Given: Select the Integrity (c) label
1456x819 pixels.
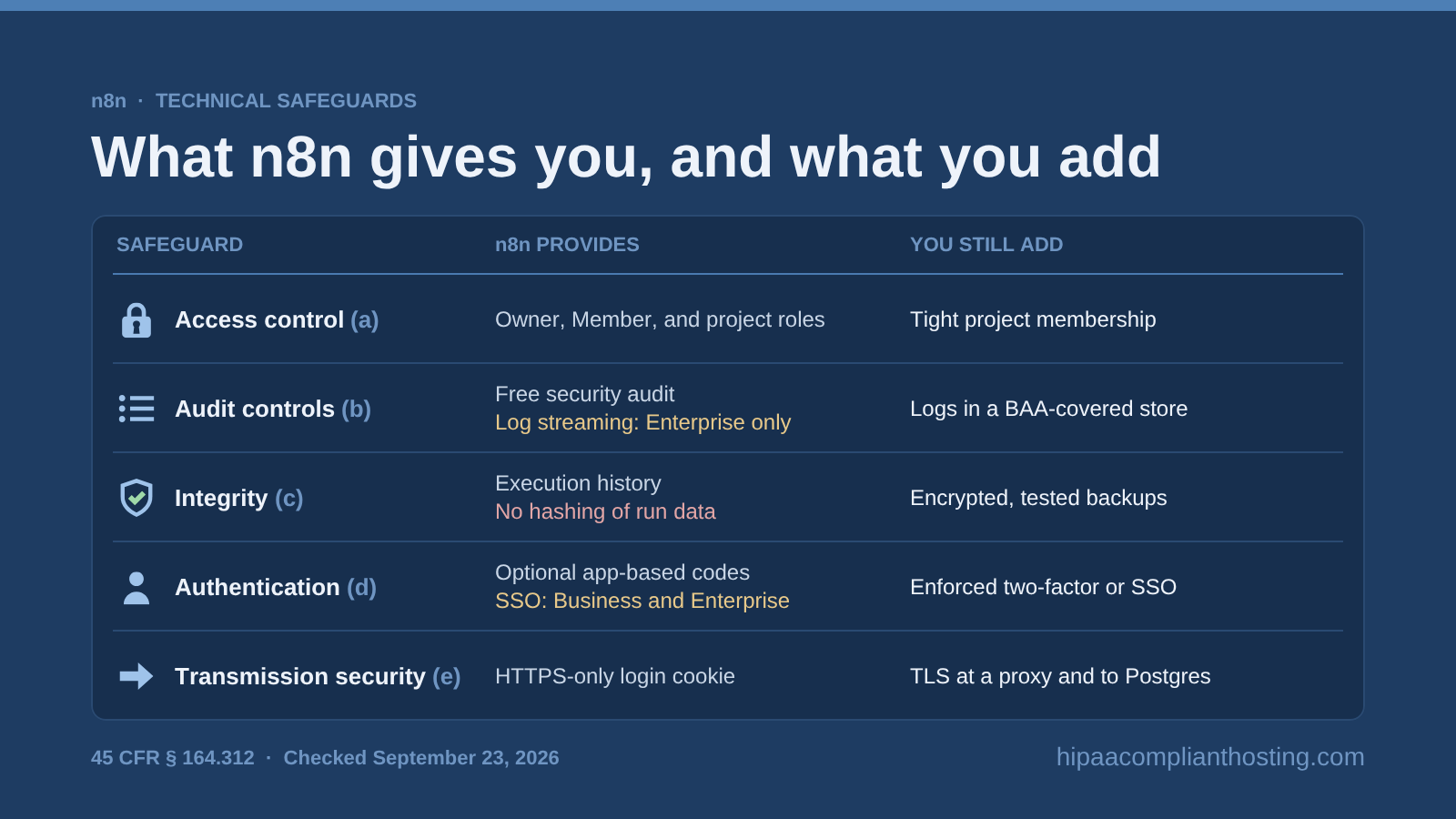Looking at the screenshot, I should coord(239,499).
